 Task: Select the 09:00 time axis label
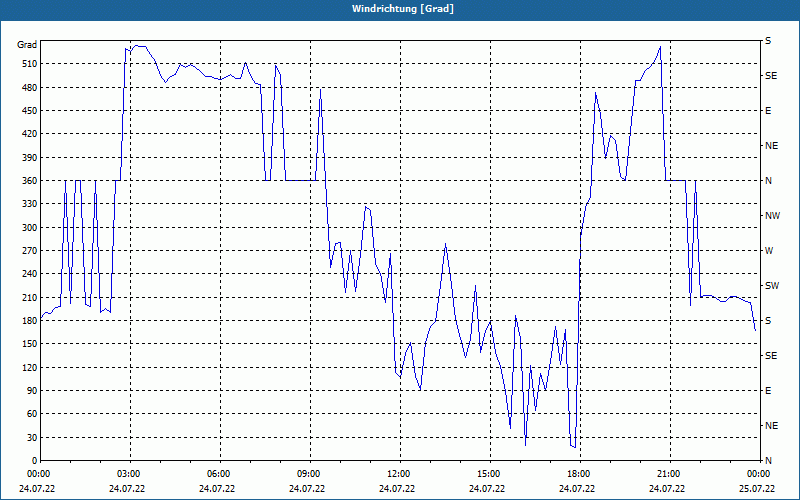click(x=310, y=474)
